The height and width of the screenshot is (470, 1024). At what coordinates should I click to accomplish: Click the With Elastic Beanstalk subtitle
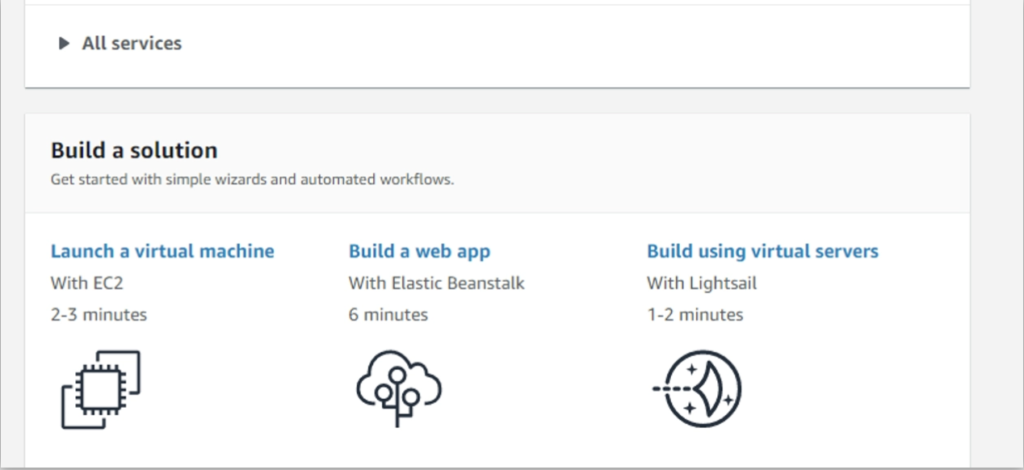pos(436,283)
